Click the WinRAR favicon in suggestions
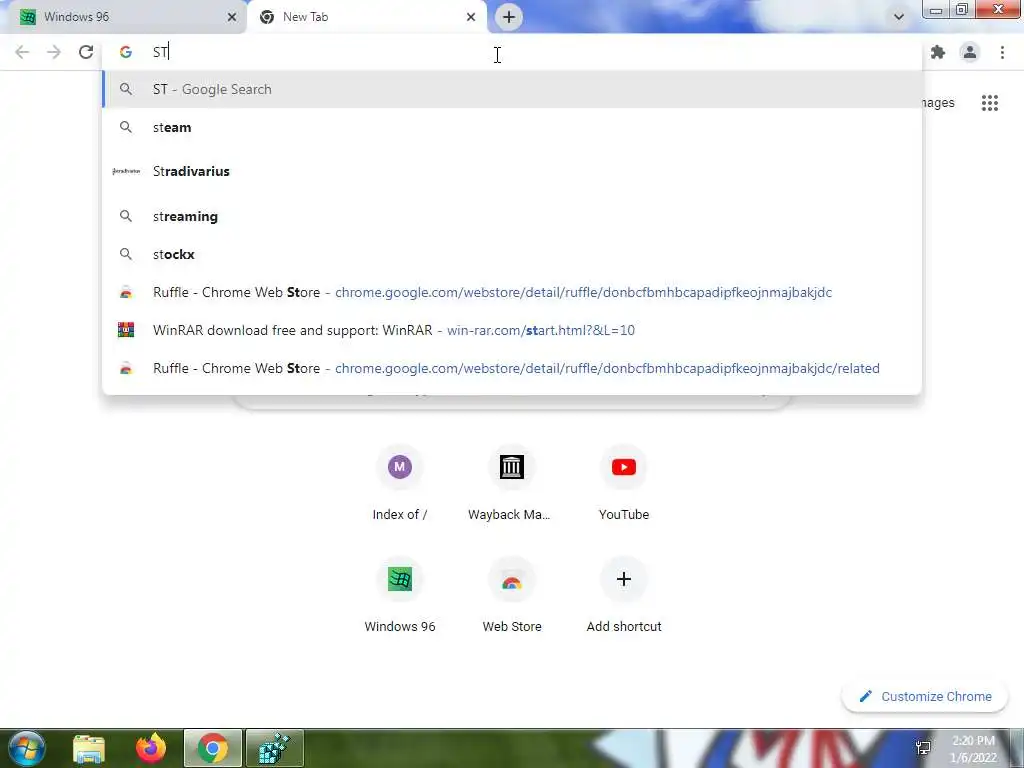This screenshot has width=1024, height=768. (x=126, y=330)
